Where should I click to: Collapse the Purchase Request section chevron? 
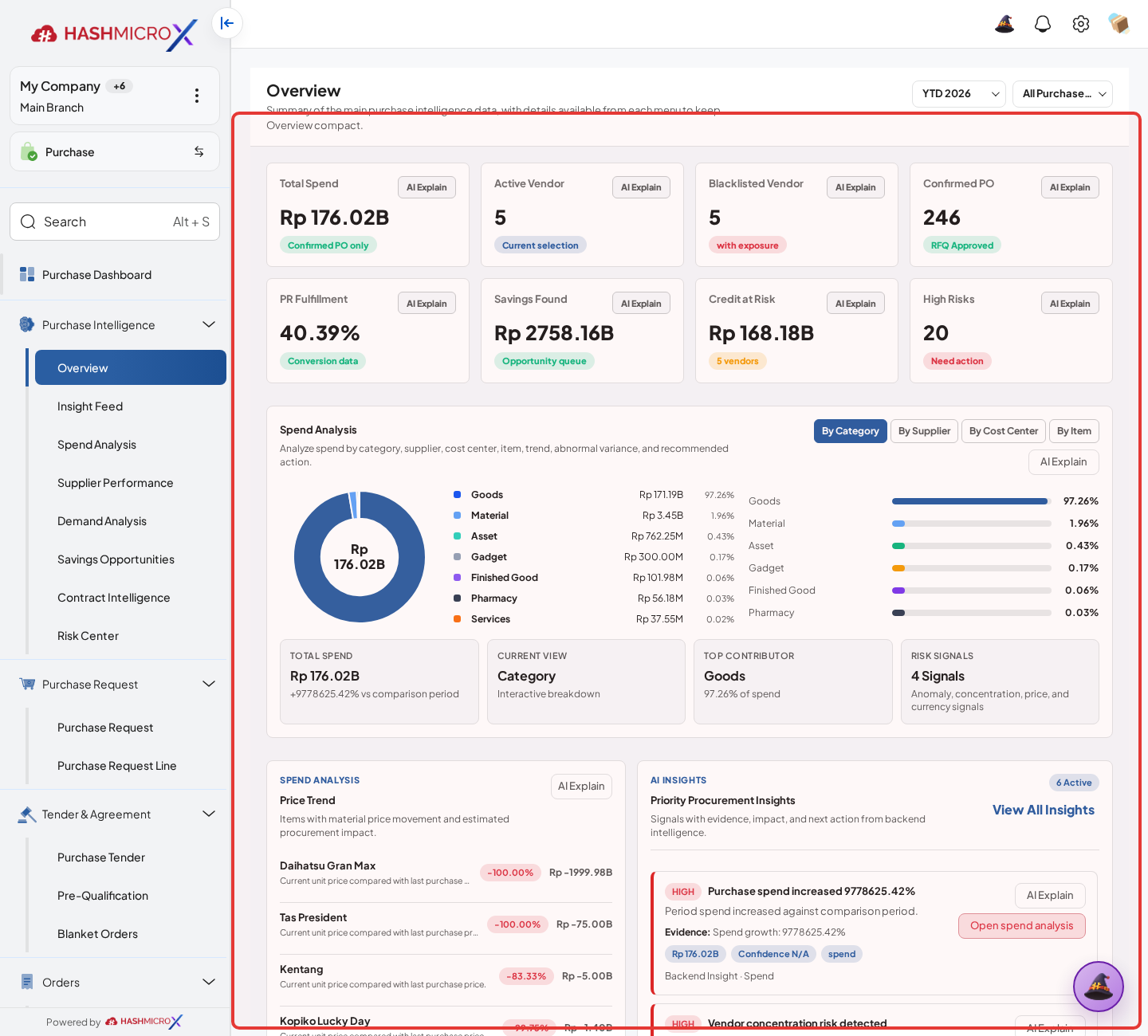click(209, 684)
